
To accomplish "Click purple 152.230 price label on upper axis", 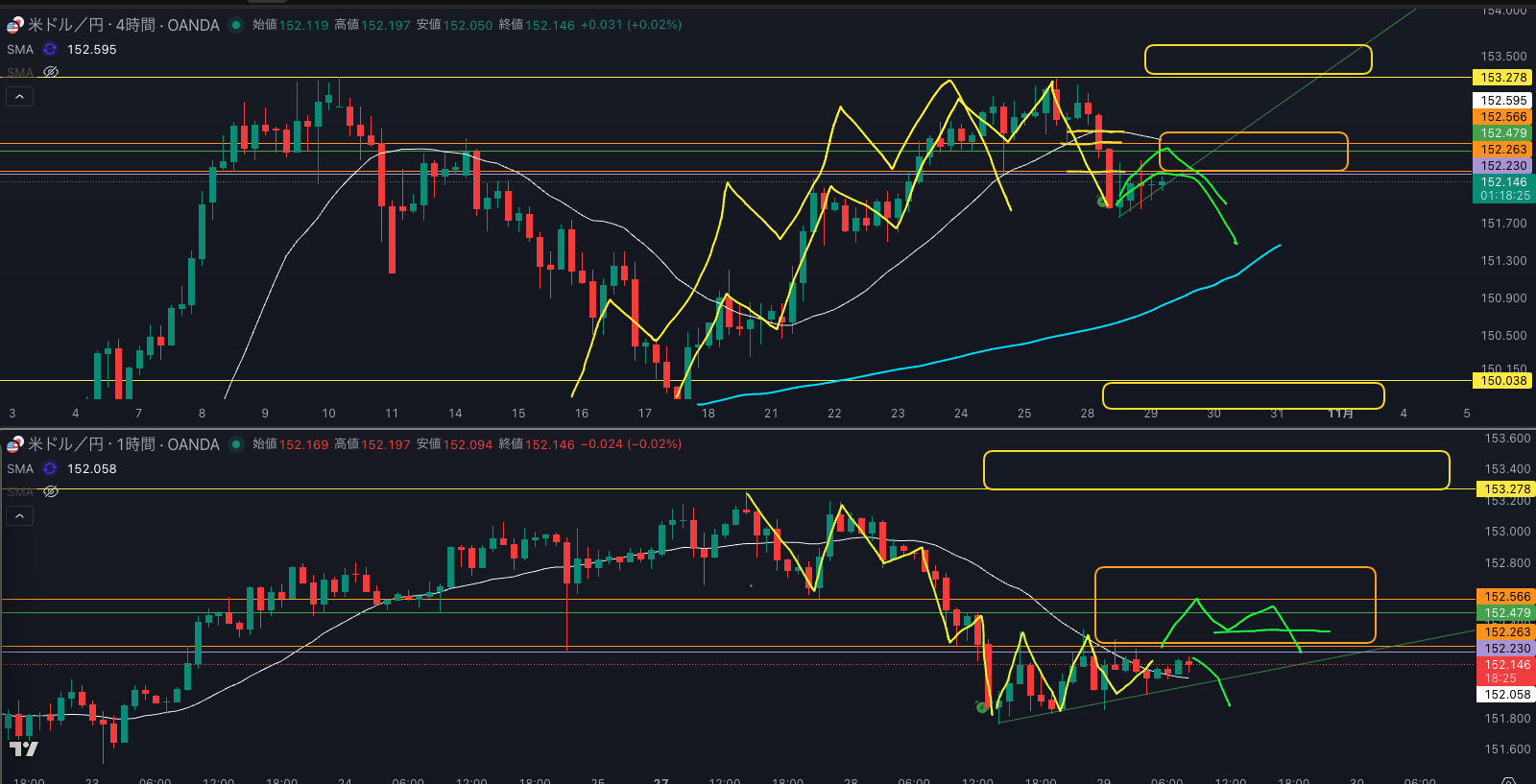I will 1502,166.
